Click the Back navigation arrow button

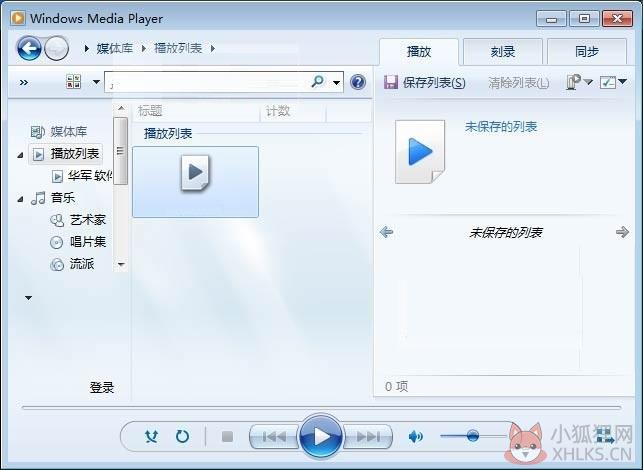tap(29, 48)
